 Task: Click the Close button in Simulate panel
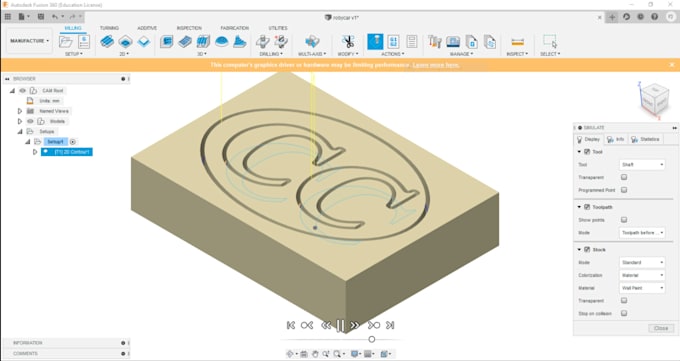(661, 328)
